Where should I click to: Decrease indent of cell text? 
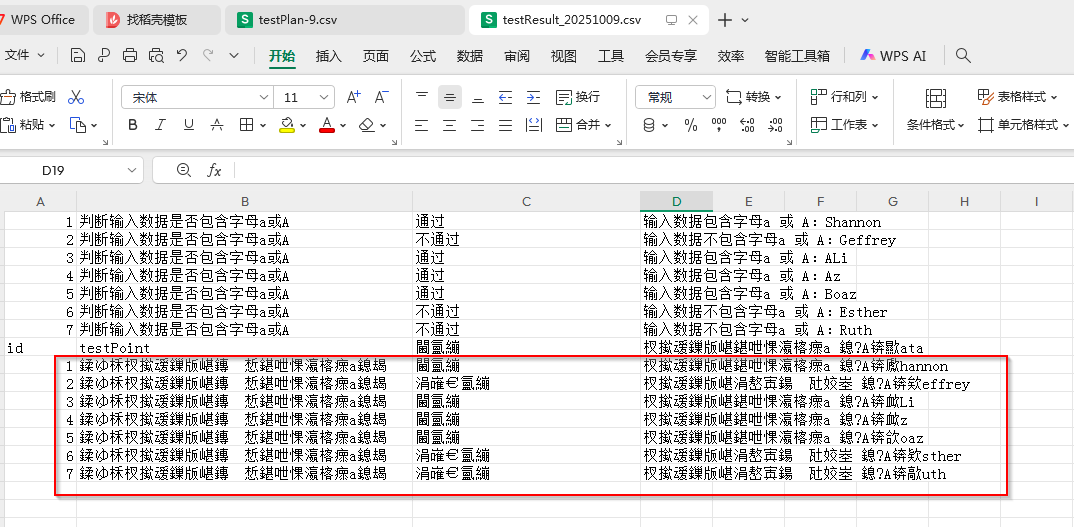click(x=505, y=97)
